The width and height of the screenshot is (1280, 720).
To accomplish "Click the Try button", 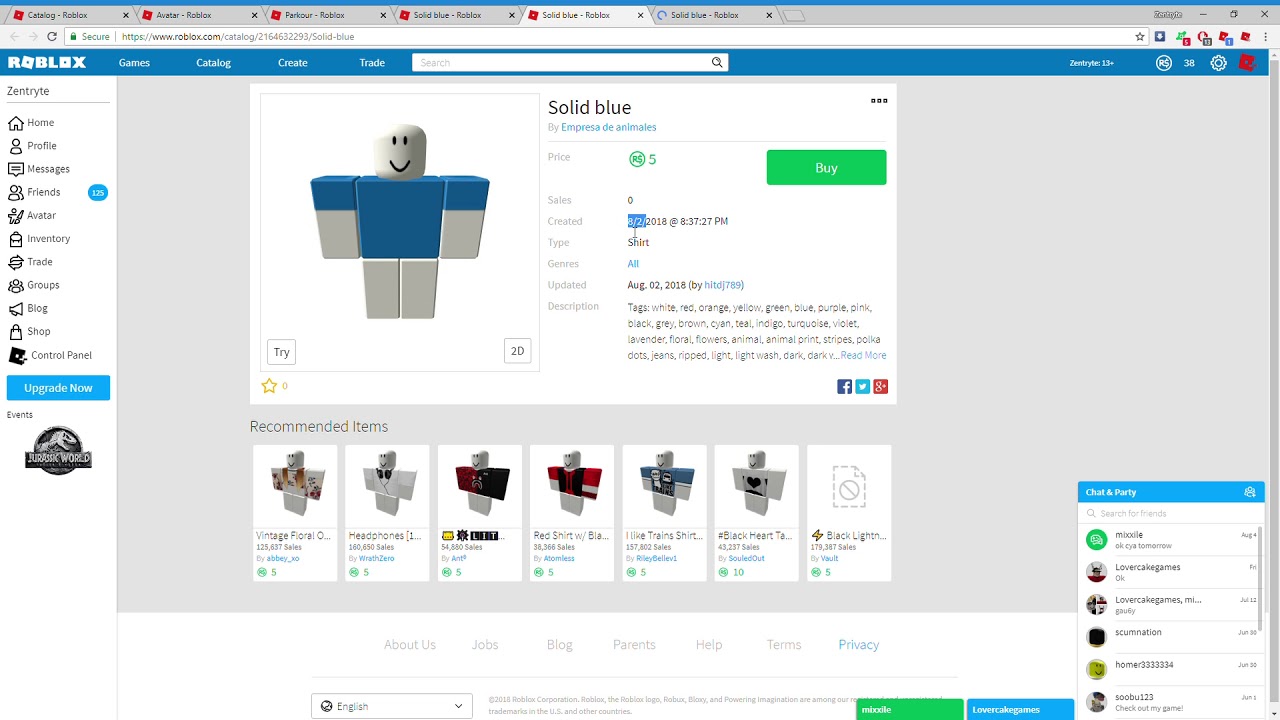I will pos(282,352).
